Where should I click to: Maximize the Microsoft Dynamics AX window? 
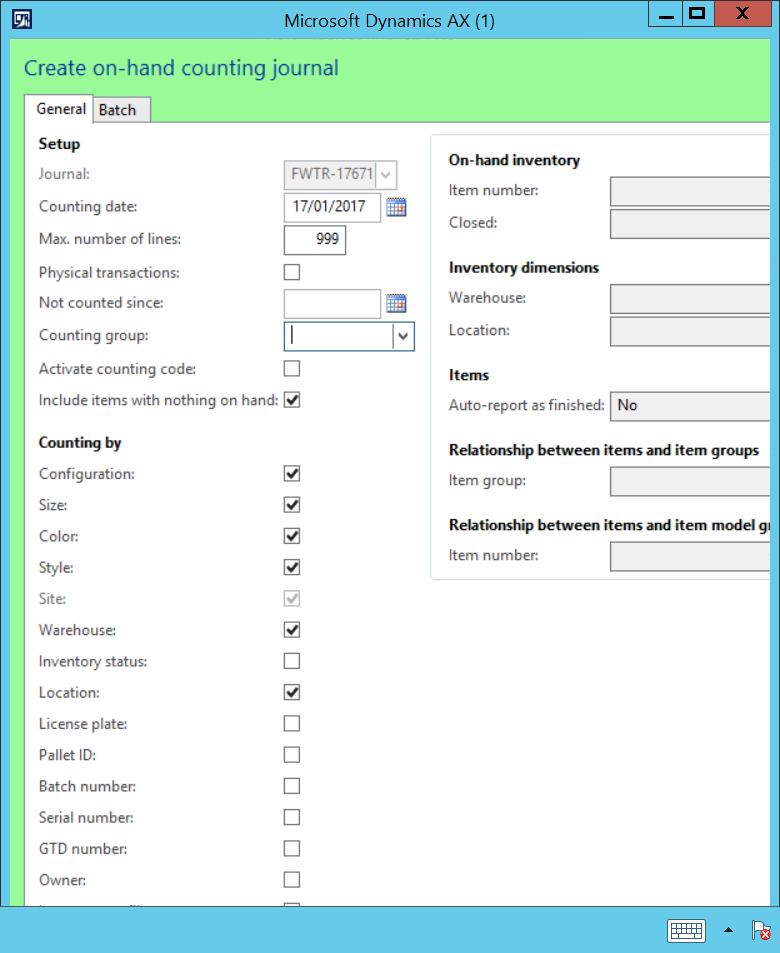(698, 15)
